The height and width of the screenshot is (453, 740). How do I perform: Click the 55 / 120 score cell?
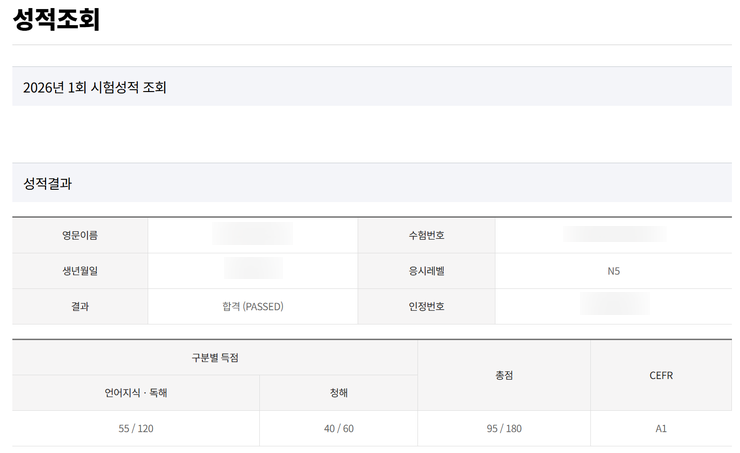point(136,428)
